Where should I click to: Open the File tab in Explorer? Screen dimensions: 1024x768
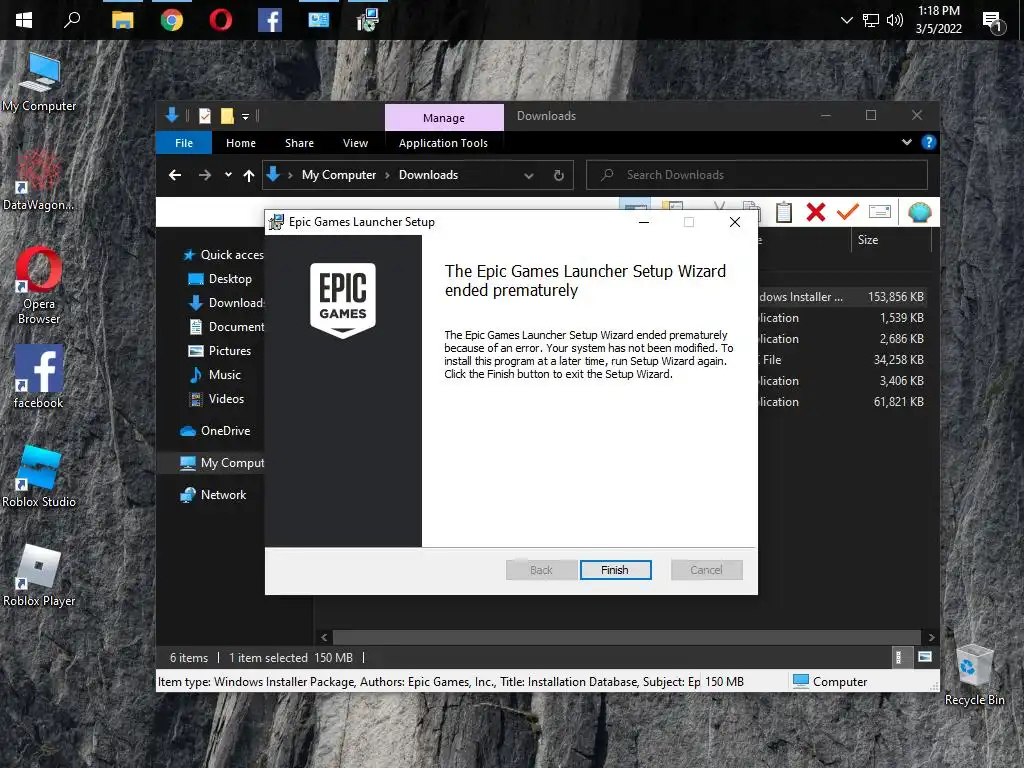pyautogui.click(x=184, y=142)
